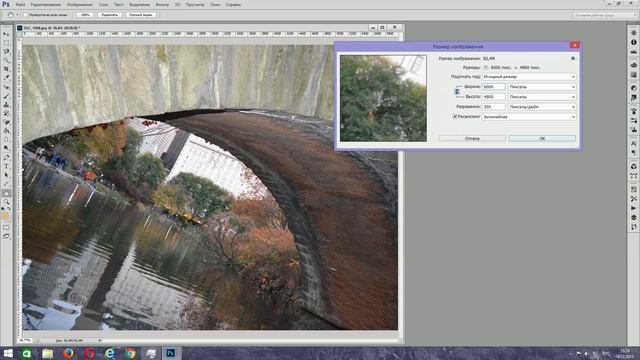
Task: Select the Brush tool
Action: [x=6, y=96]
